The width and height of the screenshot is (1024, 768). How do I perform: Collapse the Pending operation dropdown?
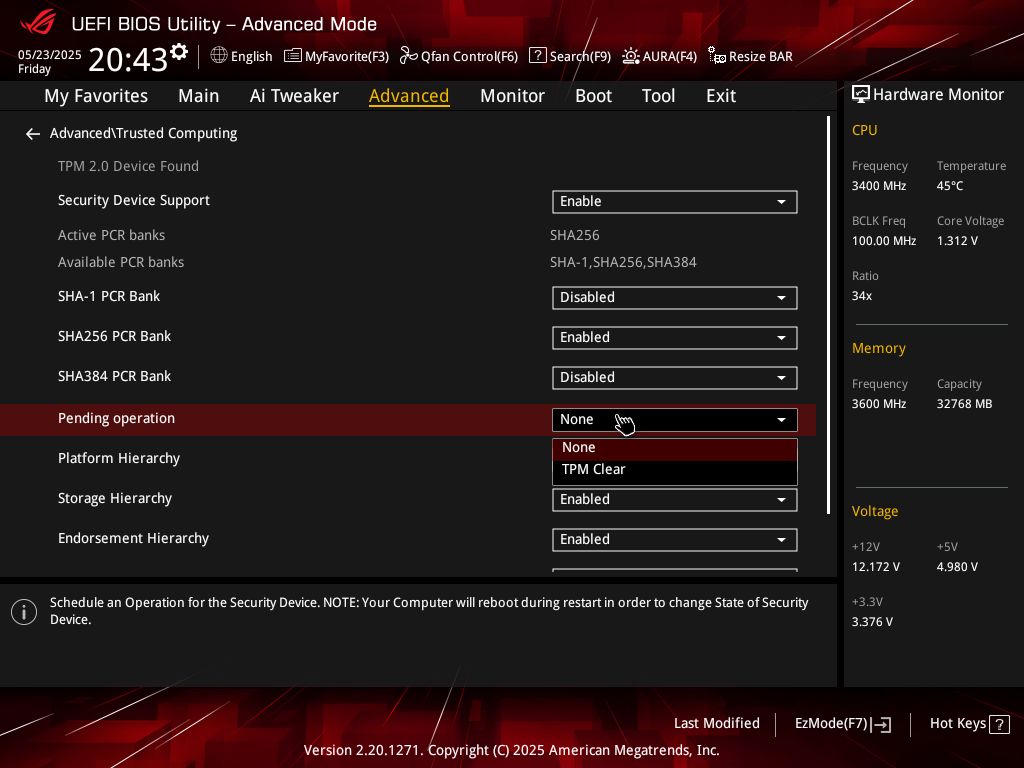[x=675, y=420]
